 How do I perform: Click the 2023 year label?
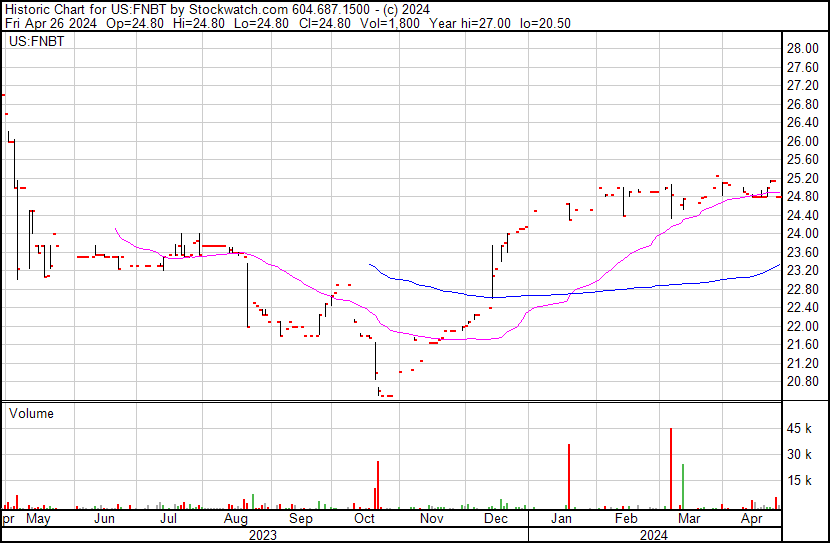pos(263,536)
